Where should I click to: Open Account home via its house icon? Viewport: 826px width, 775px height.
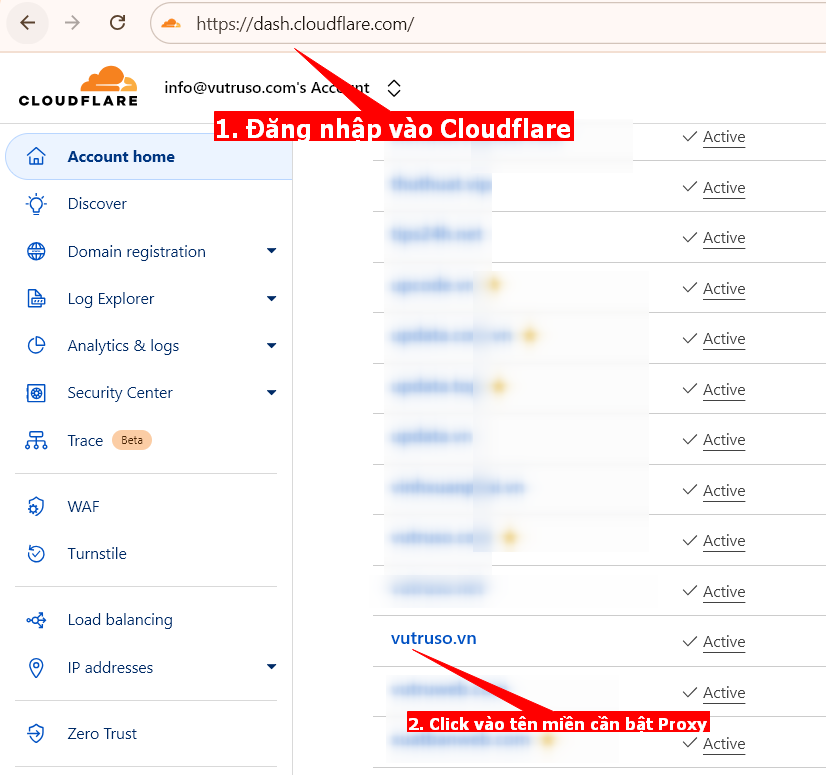36,156
